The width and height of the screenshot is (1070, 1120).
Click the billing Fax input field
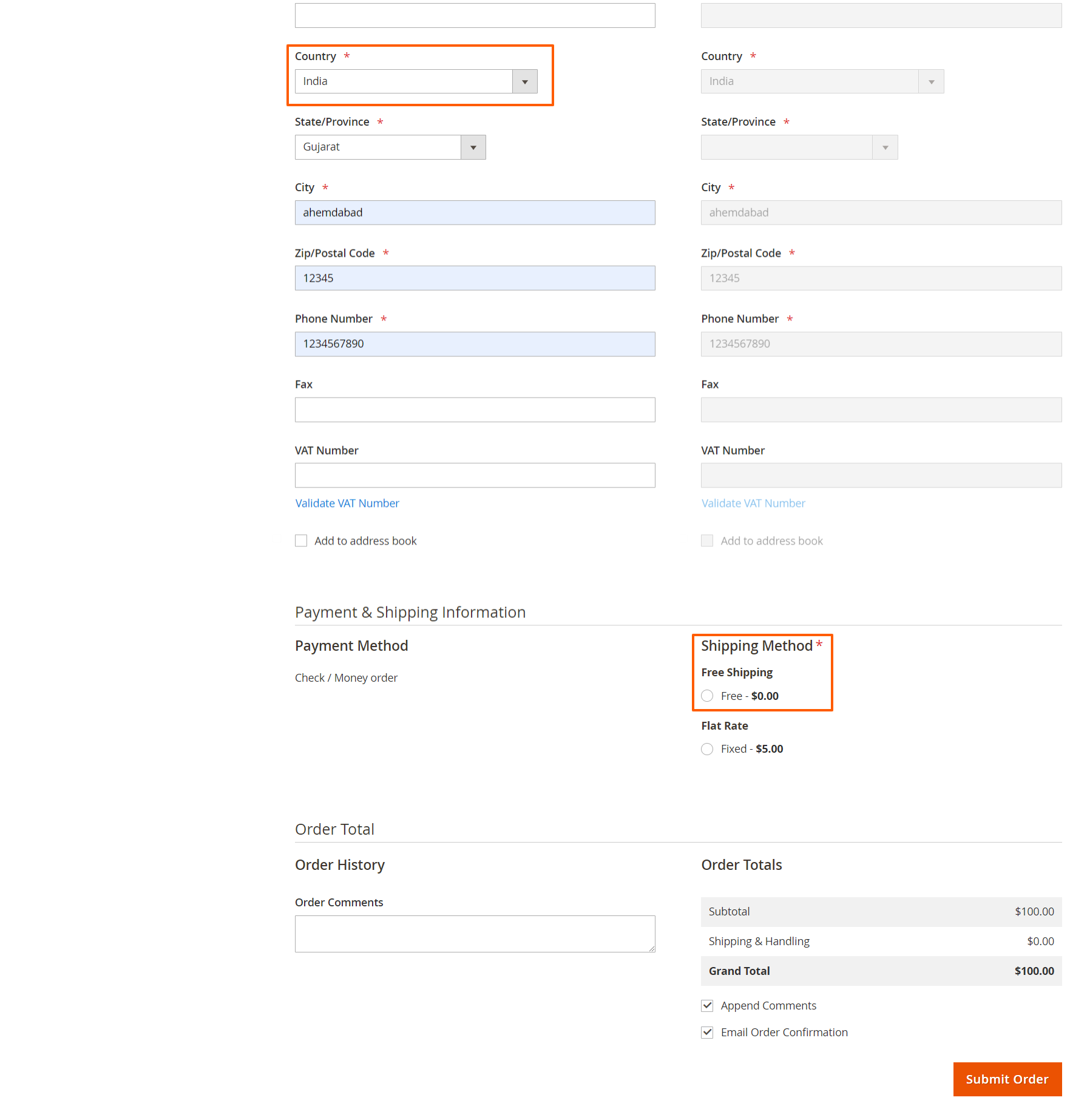[x=475, y=410]
